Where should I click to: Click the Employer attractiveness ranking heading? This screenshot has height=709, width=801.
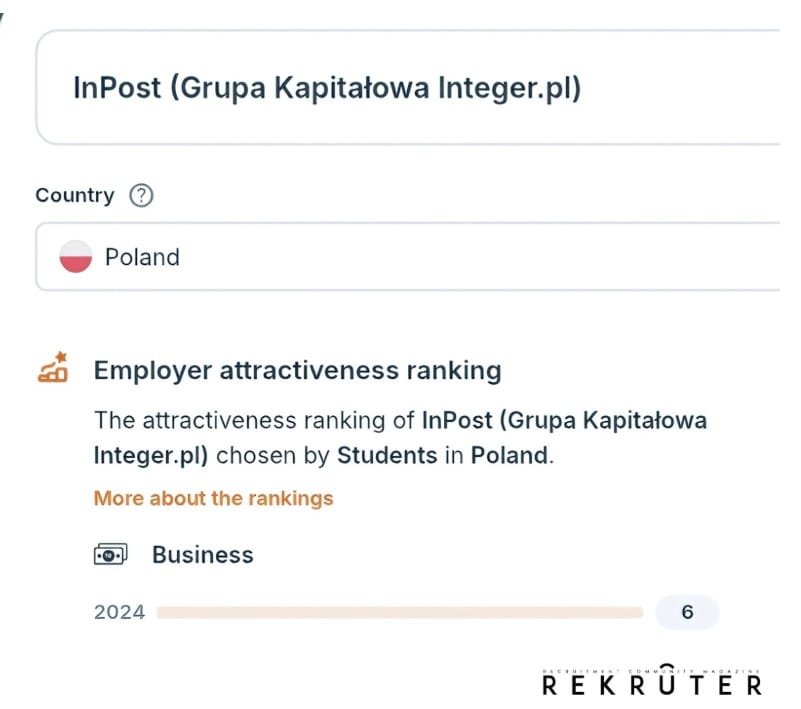tap(297, 371)
